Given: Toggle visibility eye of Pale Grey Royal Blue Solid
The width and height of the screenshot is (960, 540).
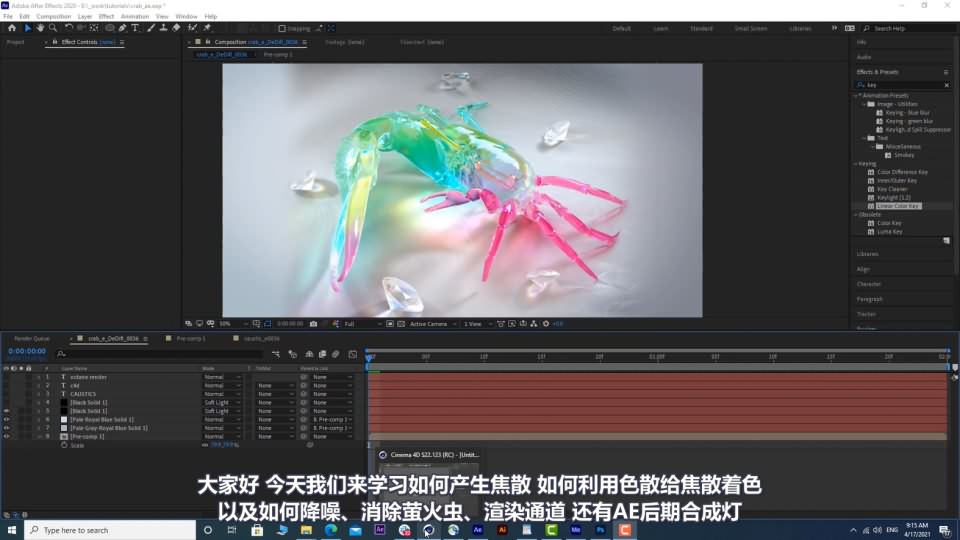Looking at the screenshot, I should pyautogui.click(x=7, y=428).
